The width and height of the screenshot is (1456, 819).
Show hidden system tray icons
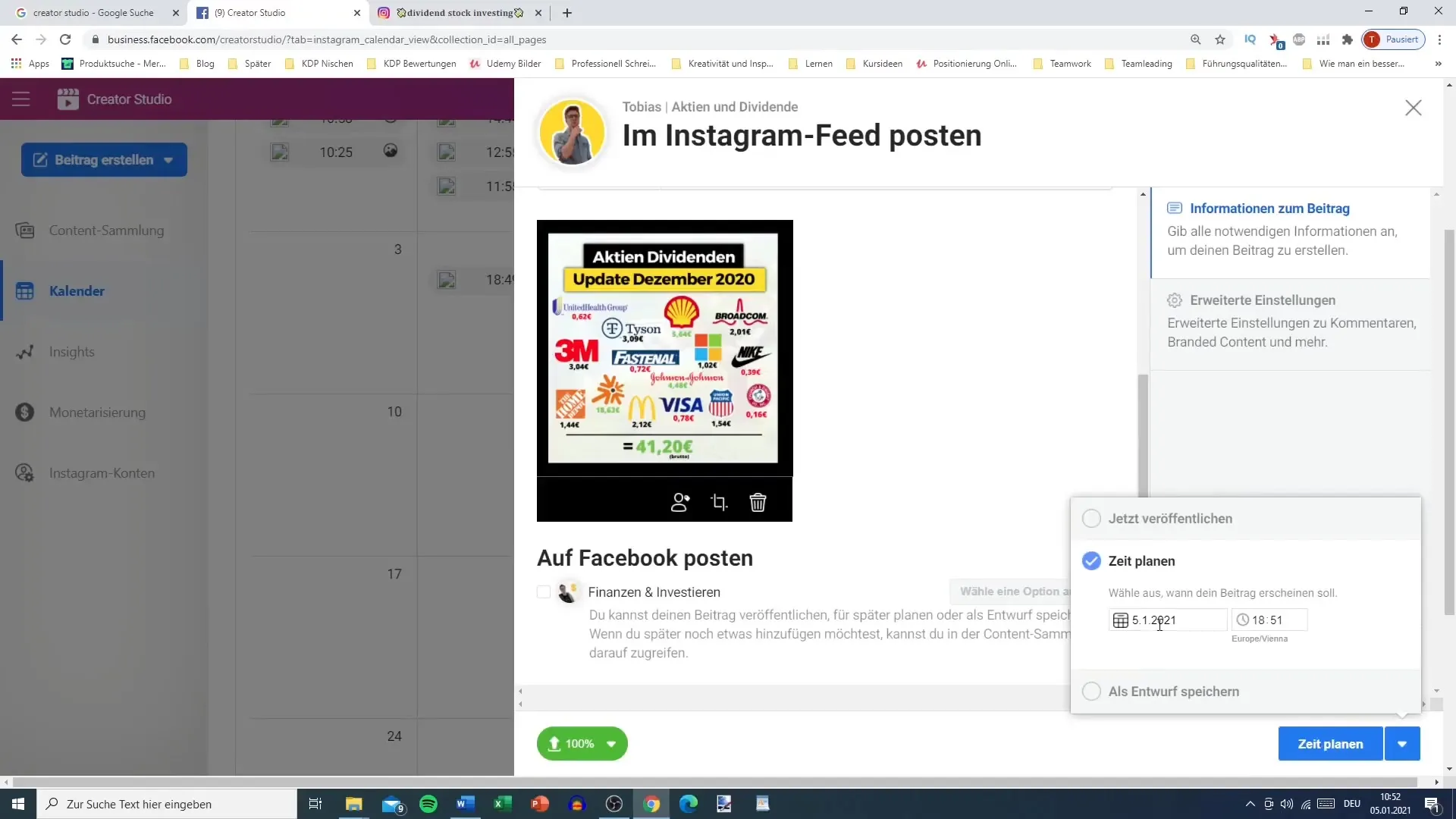[1250, 804]
